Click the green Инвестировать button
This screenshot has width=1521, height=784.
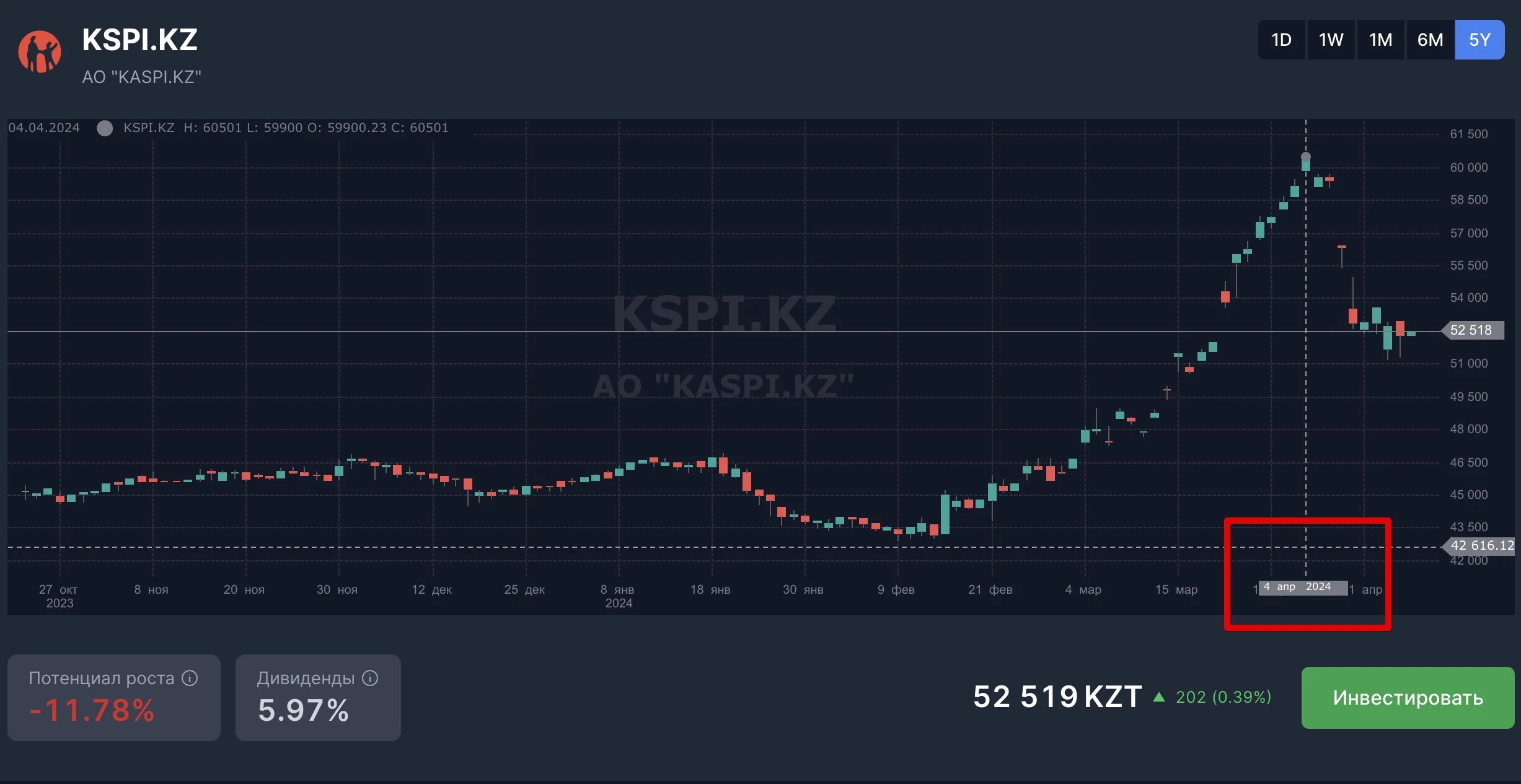pyautogui.click(x=1408, y=697)
